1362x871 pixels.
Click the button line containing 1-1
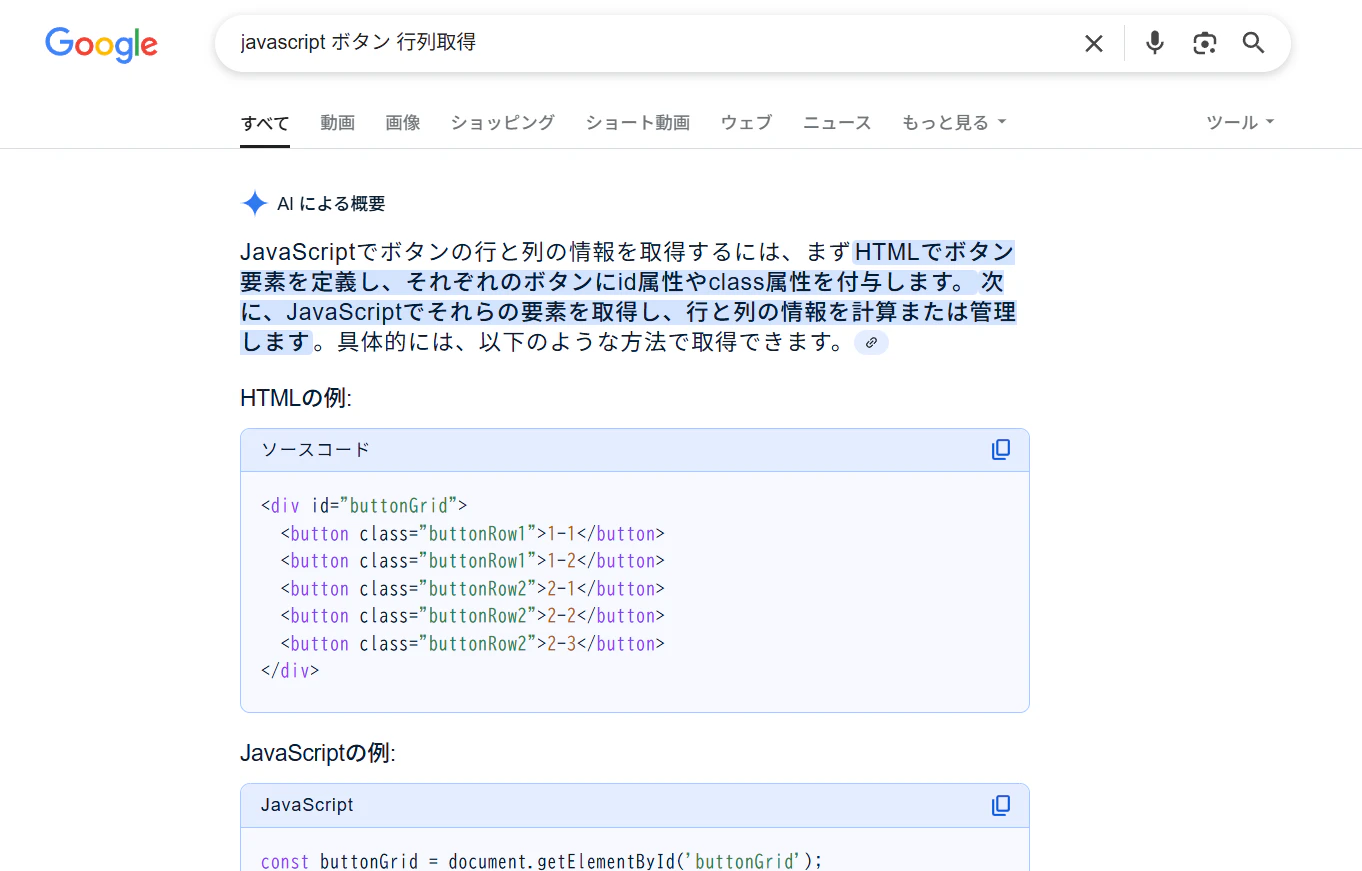tap(472, 533)
